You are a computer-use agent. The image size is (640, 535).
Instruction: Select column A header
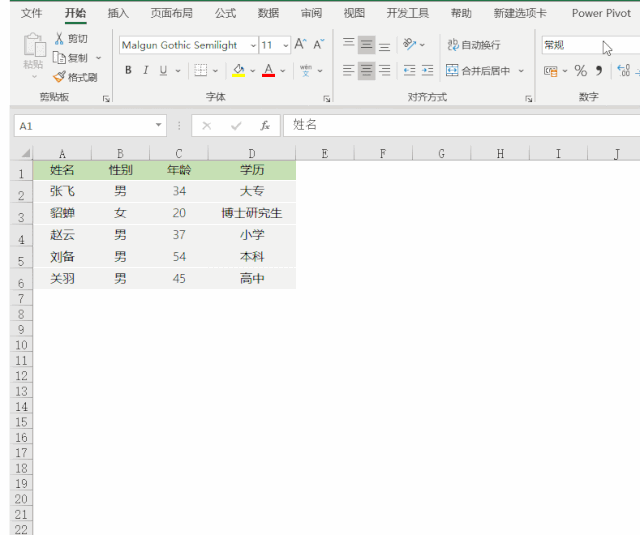coord(62,153)
